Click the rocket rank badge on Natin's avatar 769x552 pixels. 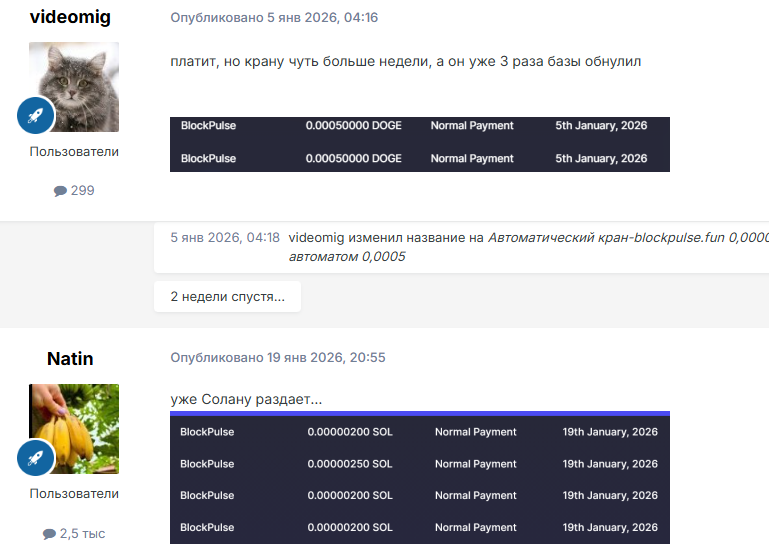[x=35, y=458]
